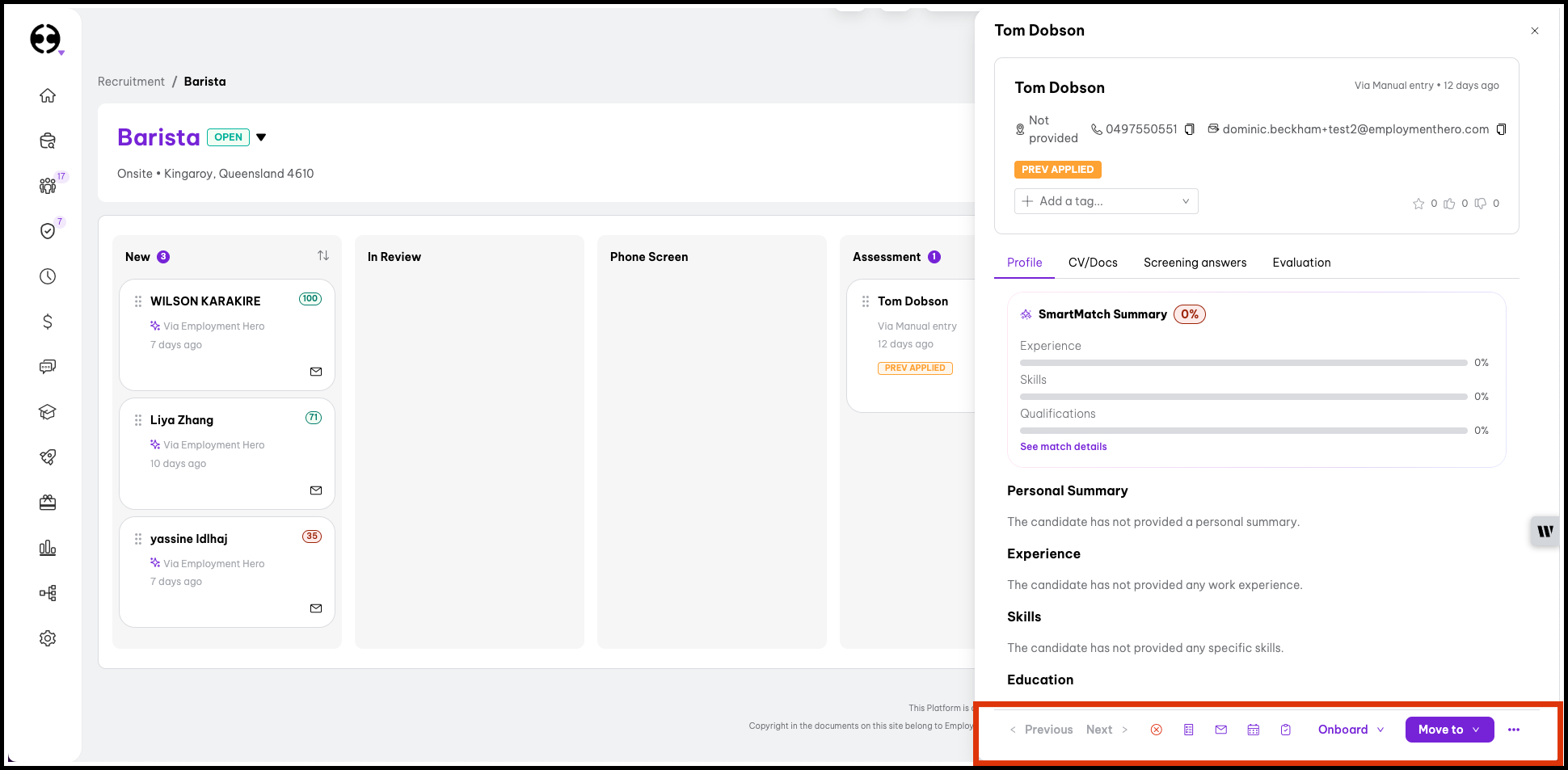Click the envelope icon in candidate footer
Screen dimensions: 1568x770
(x=1220, y=730)
